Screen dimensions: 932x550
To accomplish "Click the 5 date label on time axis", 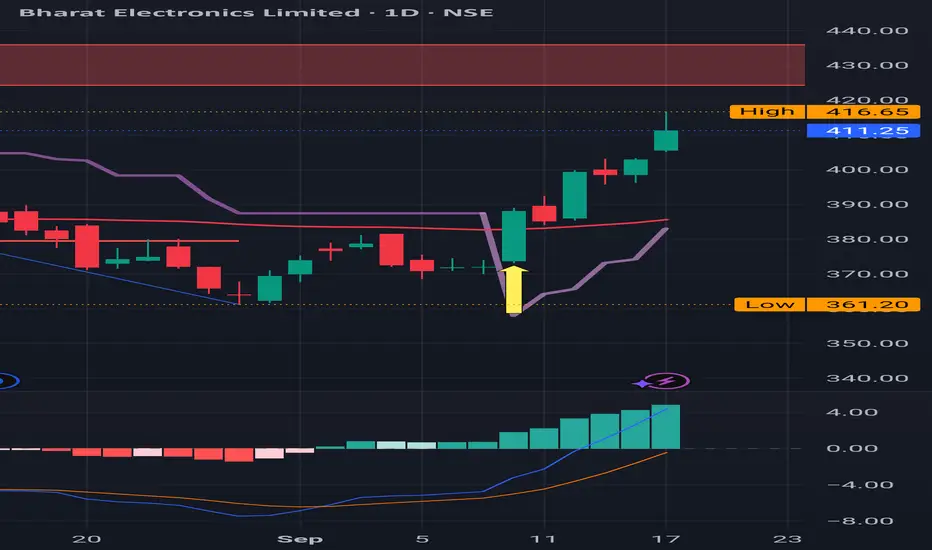I will [x=422, y=539].
